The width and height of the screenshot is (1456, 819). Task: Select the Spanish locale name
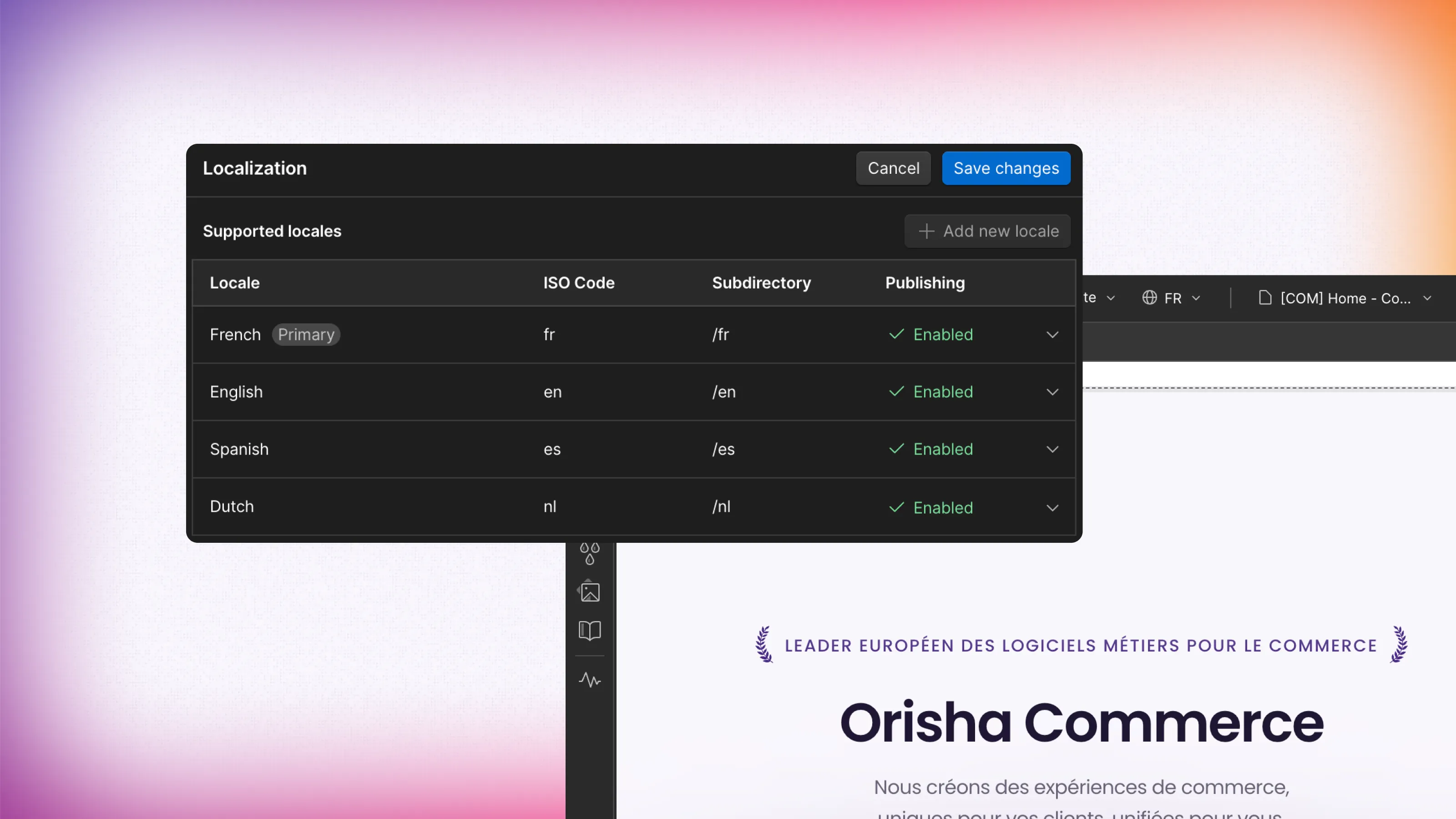point(239,450)
